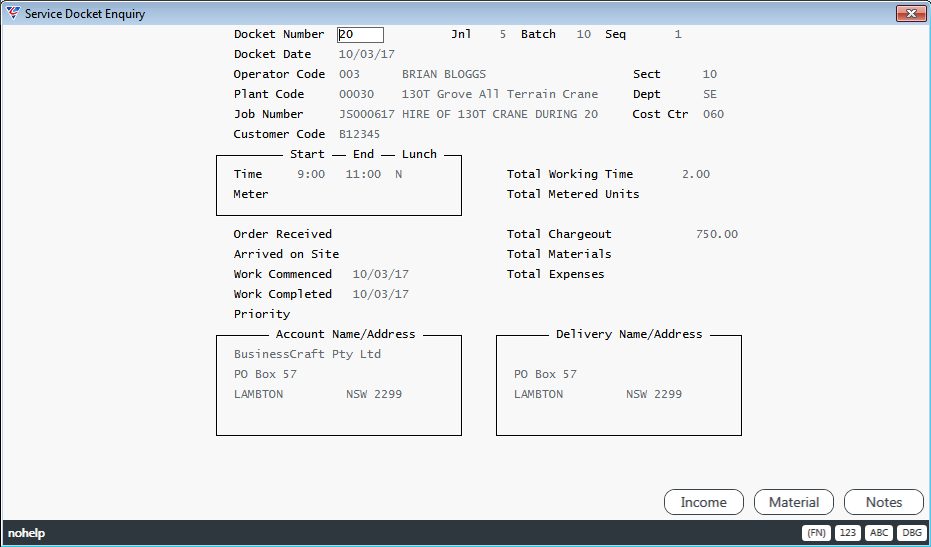Click Work Commenced date 10/03/17
The height and width of the screenshot is (547, 931).
tap(381, 274)
